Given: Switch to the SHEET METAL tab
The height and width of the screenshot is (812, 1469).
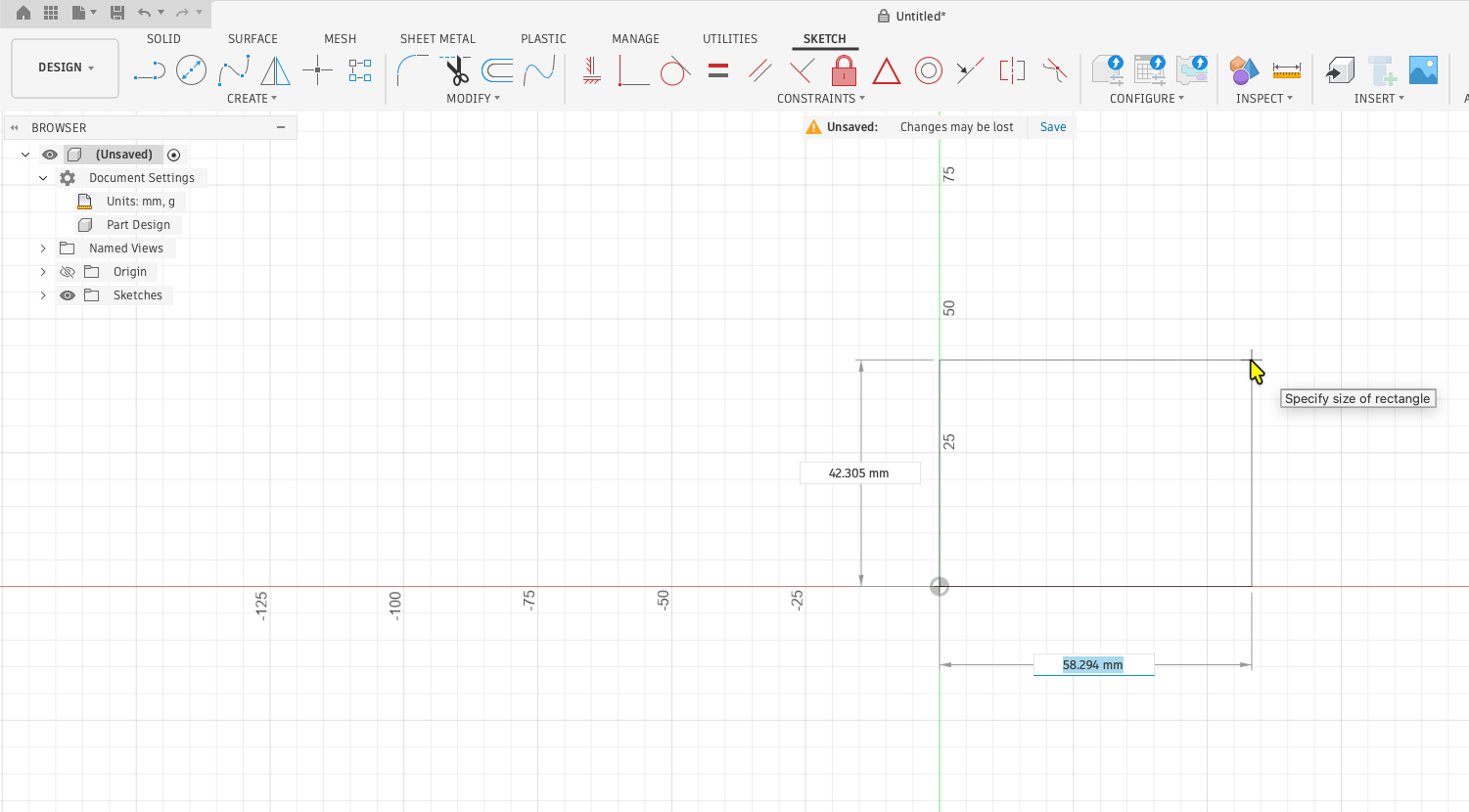Looking at the screenshot, I should (437, 39).
